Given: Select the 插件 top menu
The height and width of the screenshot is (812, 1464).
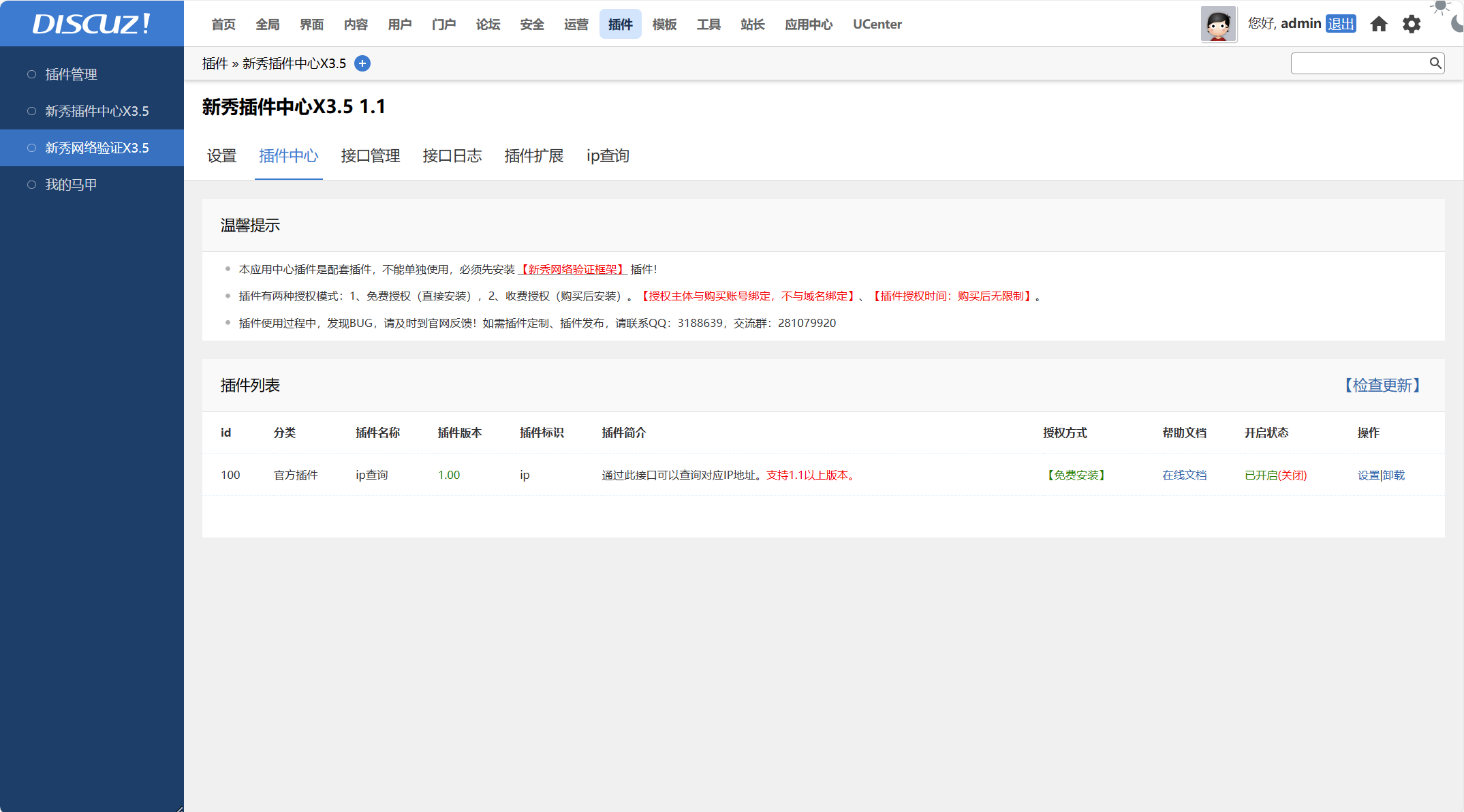Looking at the screenshot, I should click(621, 25).
